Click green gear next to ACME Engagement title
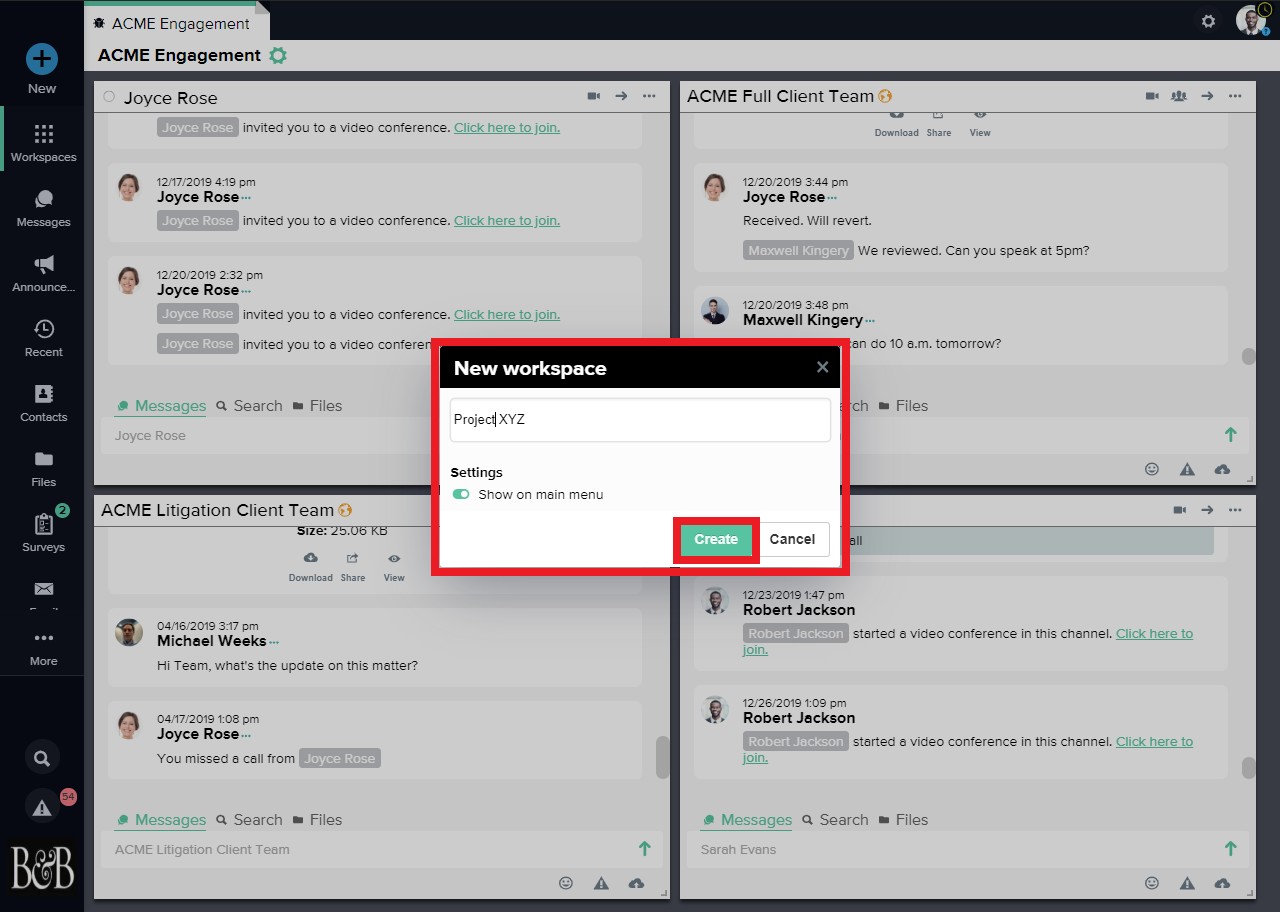The height and width of the screenshot is (912, 1280). coord(278,56)
